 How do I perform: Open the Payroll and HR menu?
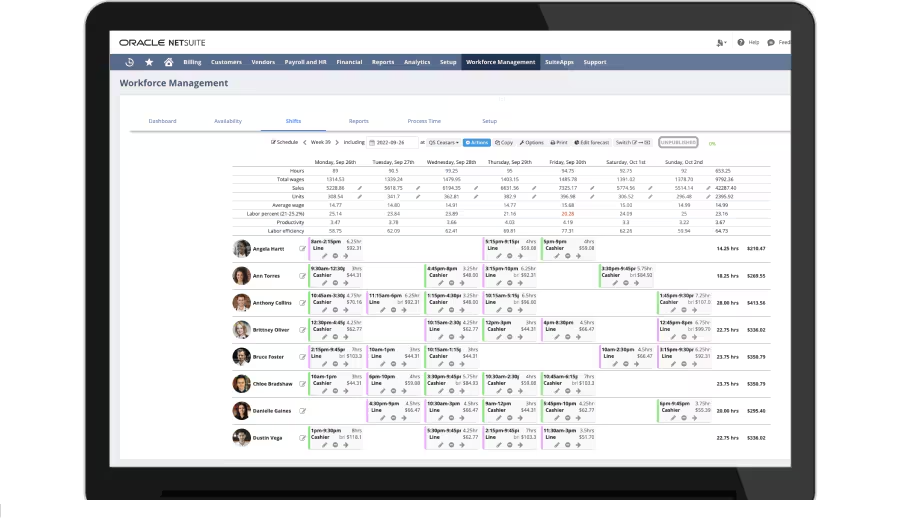[x=307, y=62]
